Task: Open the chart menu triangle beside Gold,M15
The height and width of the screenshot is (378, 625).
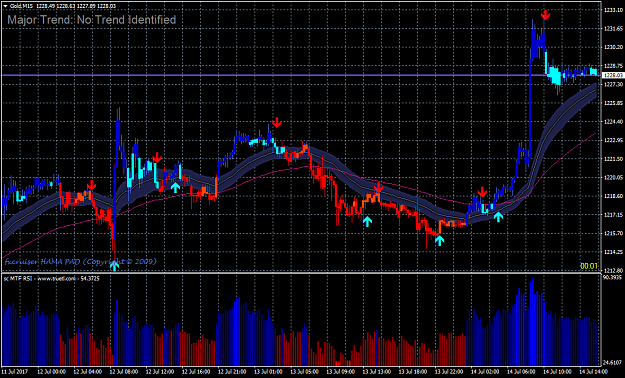Action: click(5, 6)
